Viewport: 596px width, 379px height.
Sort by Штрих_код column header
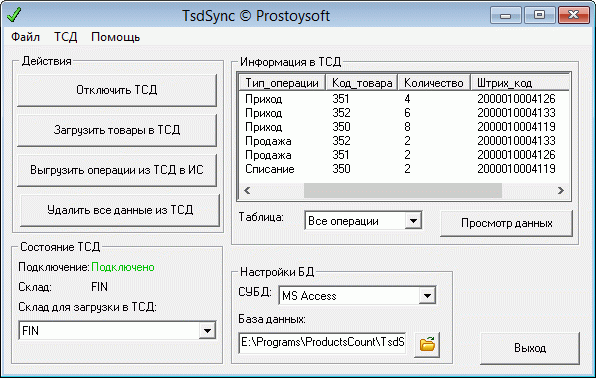520,82
